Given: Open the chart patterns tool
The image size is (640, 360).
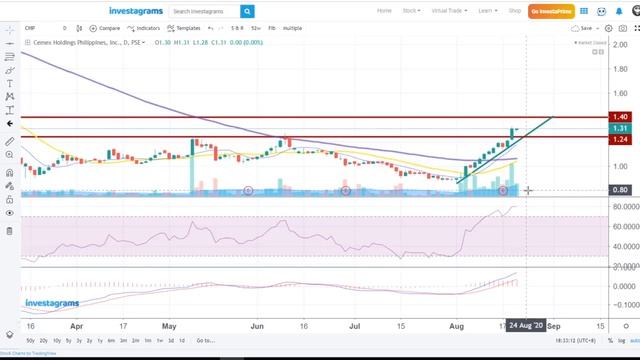Looking at the screenshot, I should click(10, 97).
